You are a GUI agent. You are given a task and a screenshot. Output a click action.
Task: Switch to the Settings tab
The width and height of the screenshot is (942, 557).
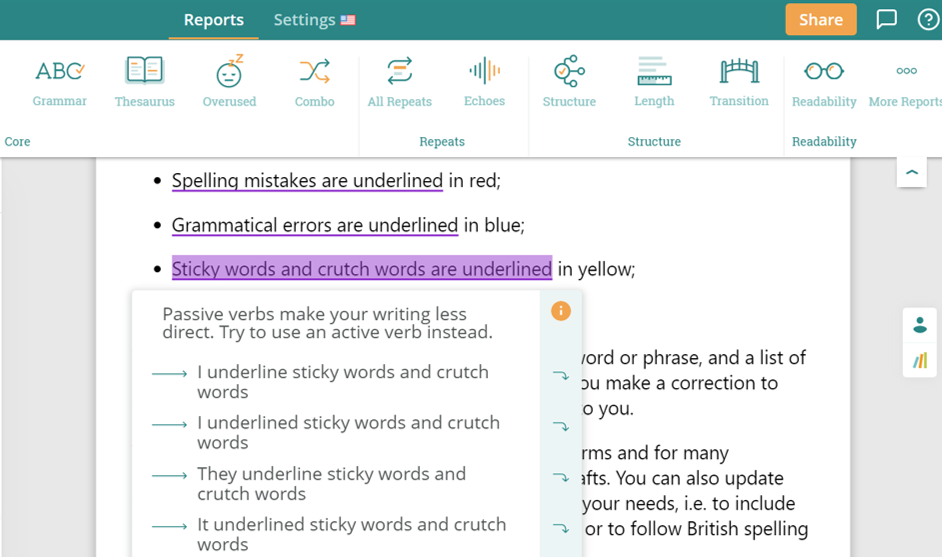(x=304, y=20)
